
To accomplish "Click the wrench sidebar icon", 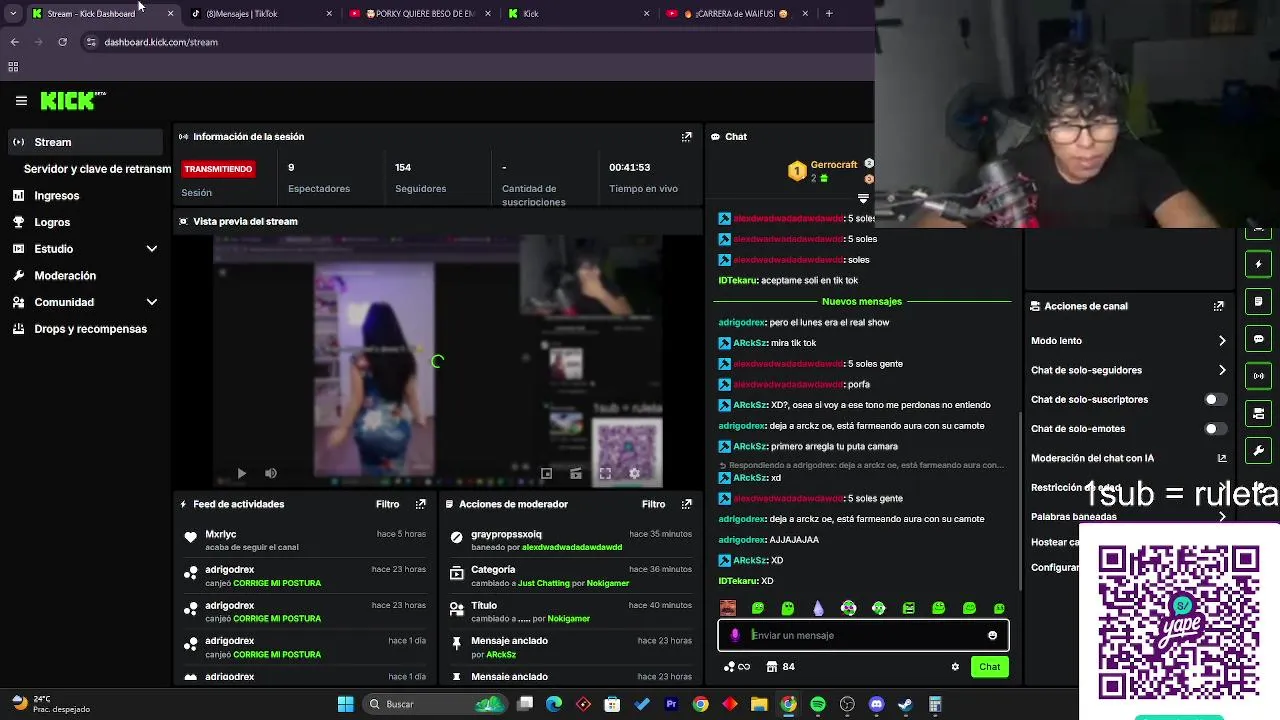I will coord(1258,450).
